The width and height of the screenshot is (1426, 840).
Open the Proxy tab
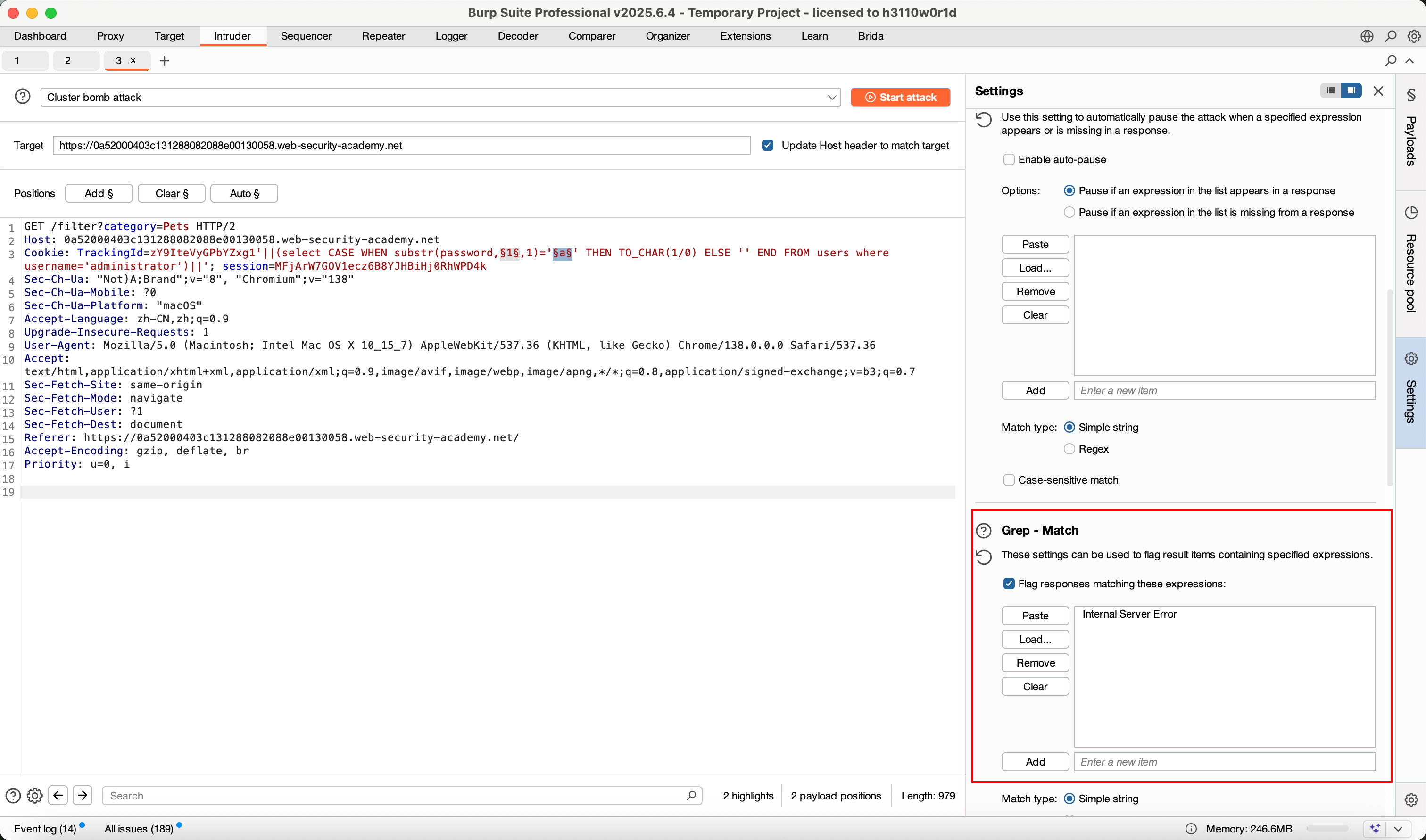(x=110, y=36)
